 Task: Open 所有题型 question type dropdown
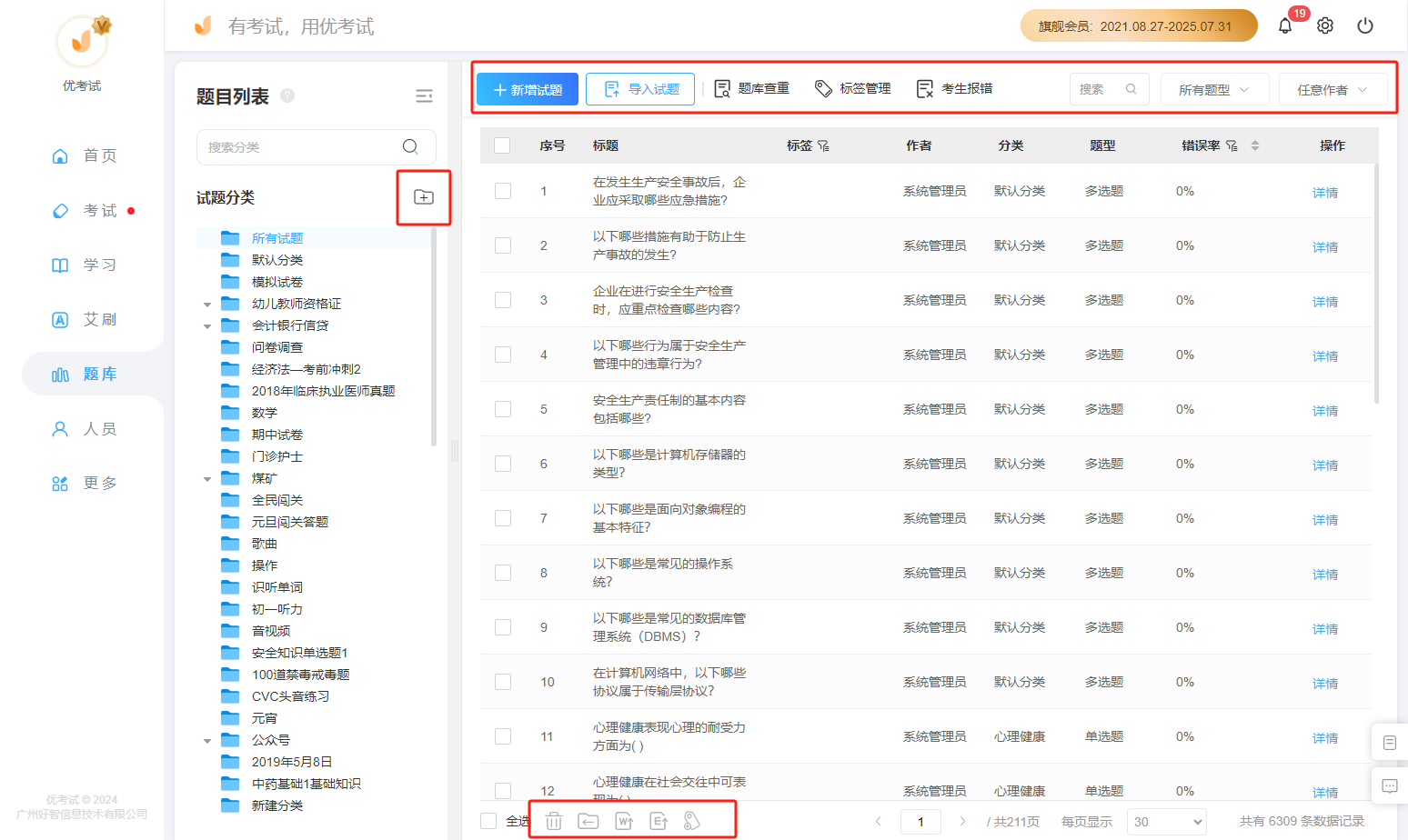[x=1214, y=89]
